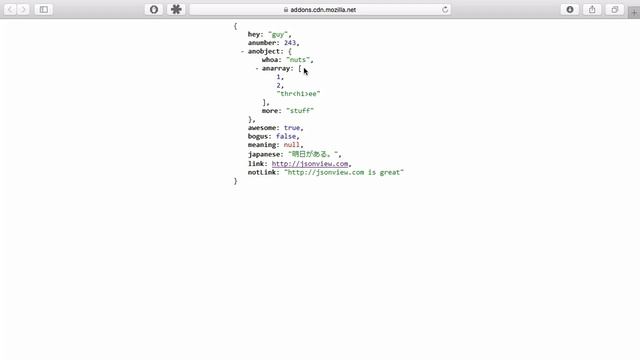Open the http://jsonview.com link
The image size is (640, 360).
click(x=310, y=164)
